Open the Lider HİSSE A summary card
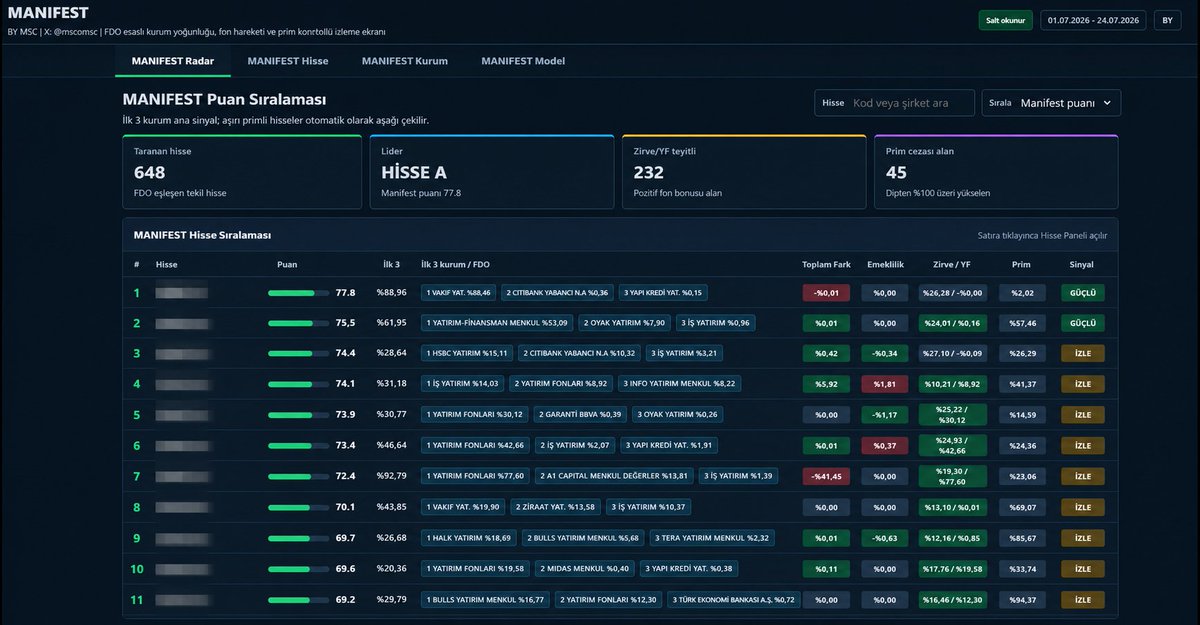This screenshot has width=1200, height=625. (492, 172)
